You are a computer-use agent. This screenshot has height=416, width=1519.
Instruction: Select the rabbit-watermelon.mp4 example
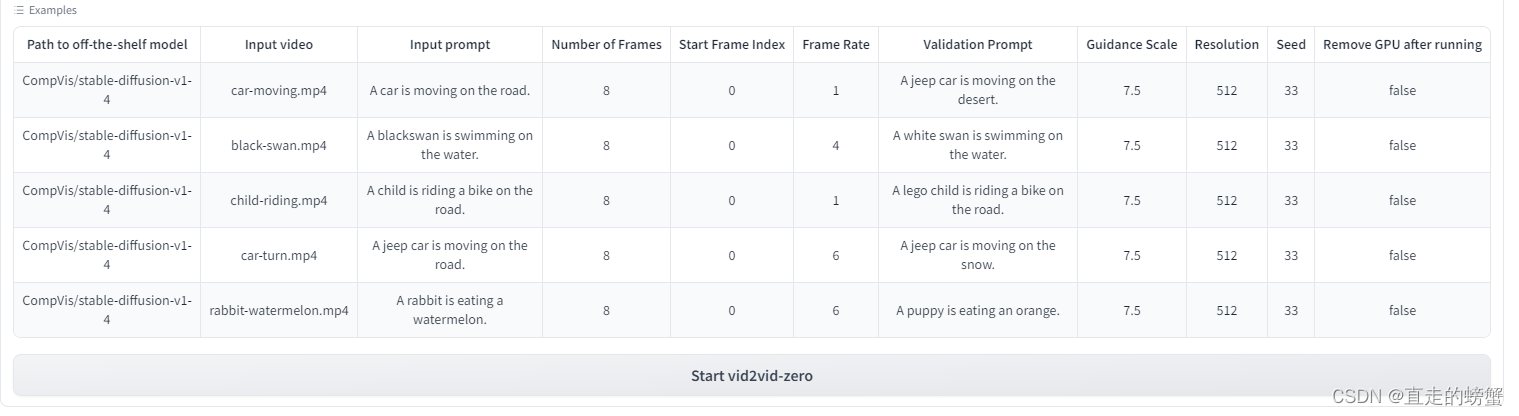(278, 310)
